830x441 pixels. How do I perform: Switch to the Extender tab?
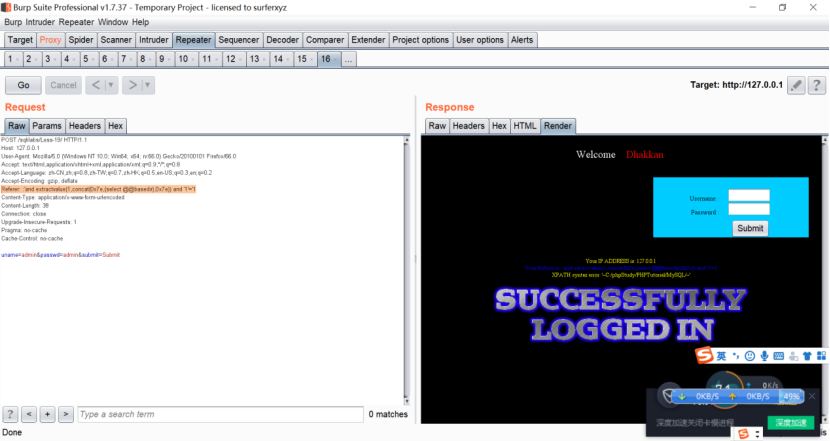[368, 40]
